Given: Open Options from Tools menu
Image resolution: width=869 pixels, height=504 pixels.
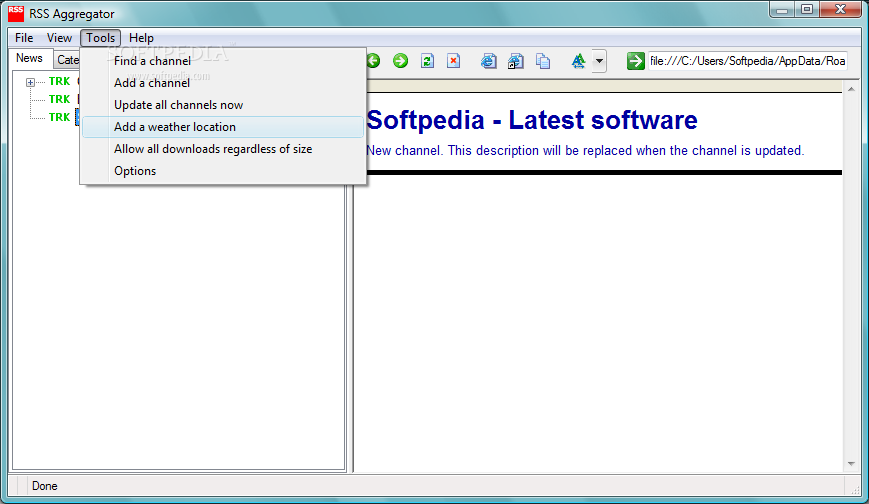Looking at the screenshot, I should (223, 171).
